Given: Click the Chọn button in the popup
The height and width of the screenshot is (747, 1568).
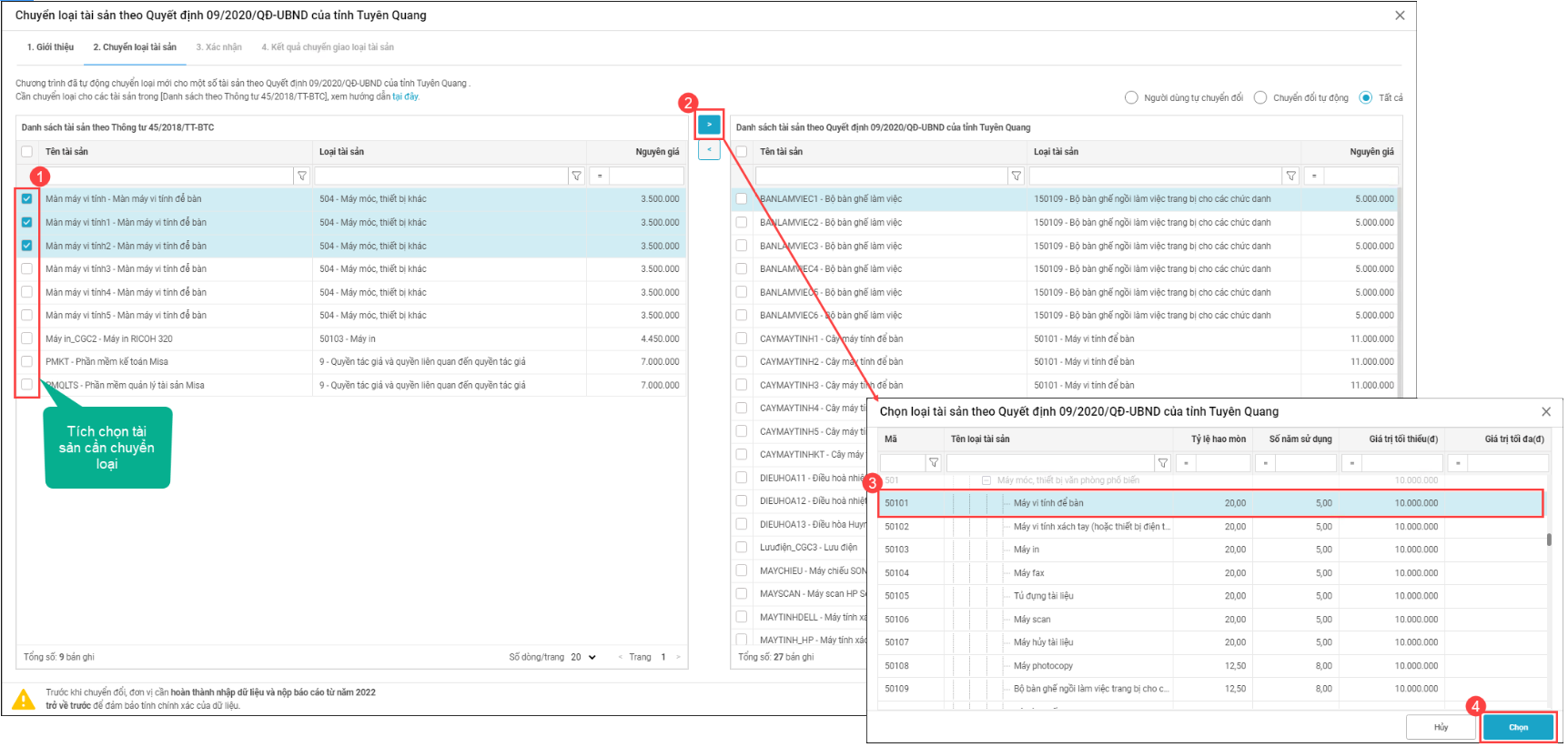Looking at the screenshot, I should (1519, 727).
